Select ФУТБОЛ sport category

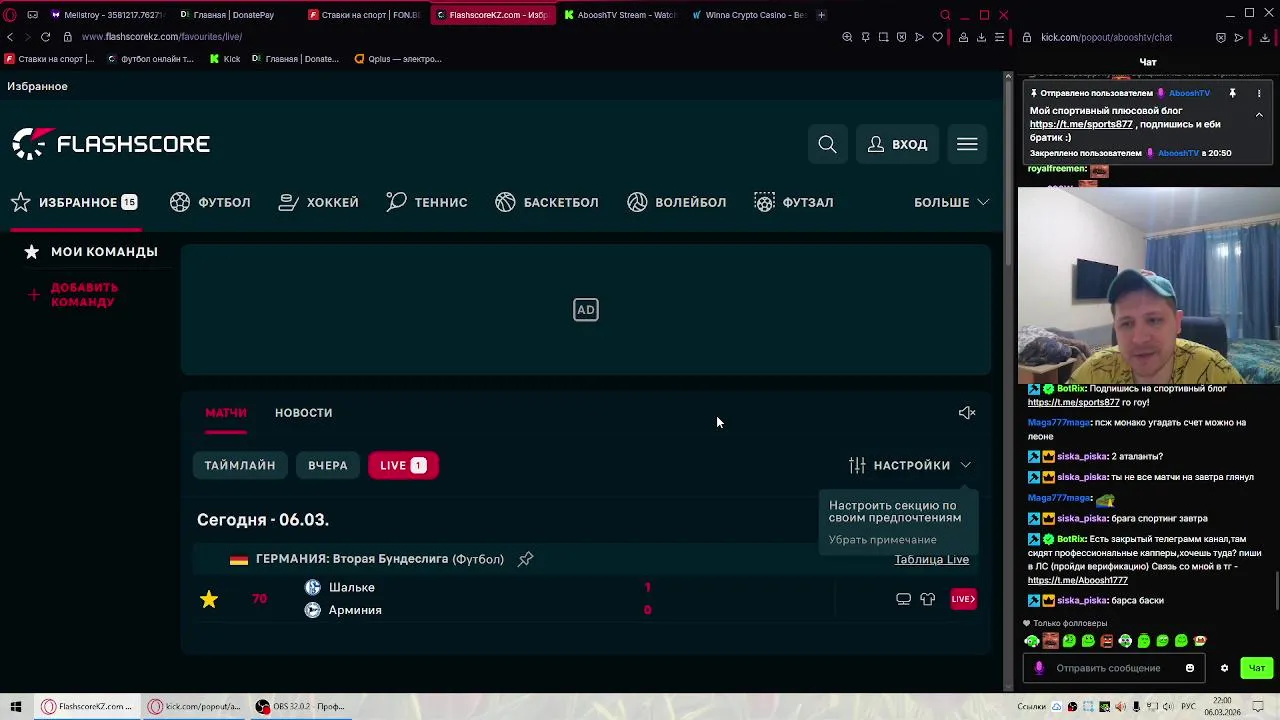tap(210, 202)
